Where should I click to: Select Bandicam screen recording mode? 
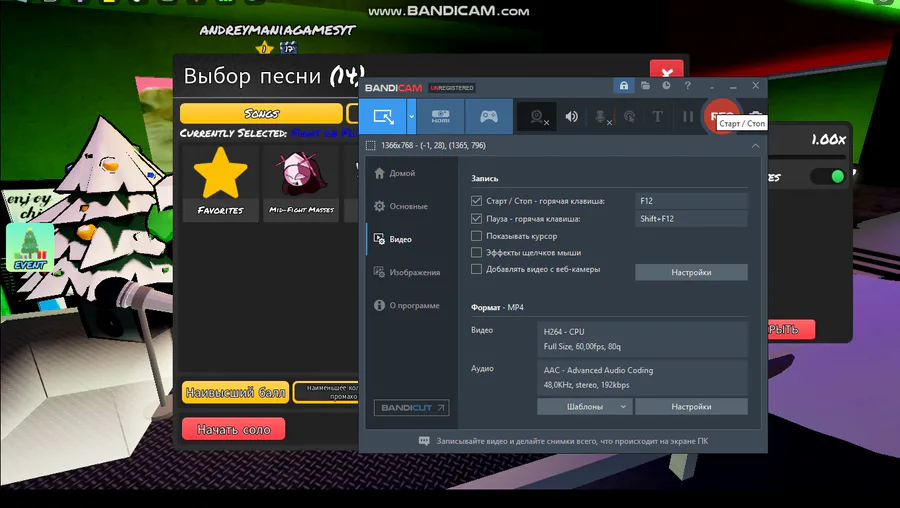[x=383, y=117]
